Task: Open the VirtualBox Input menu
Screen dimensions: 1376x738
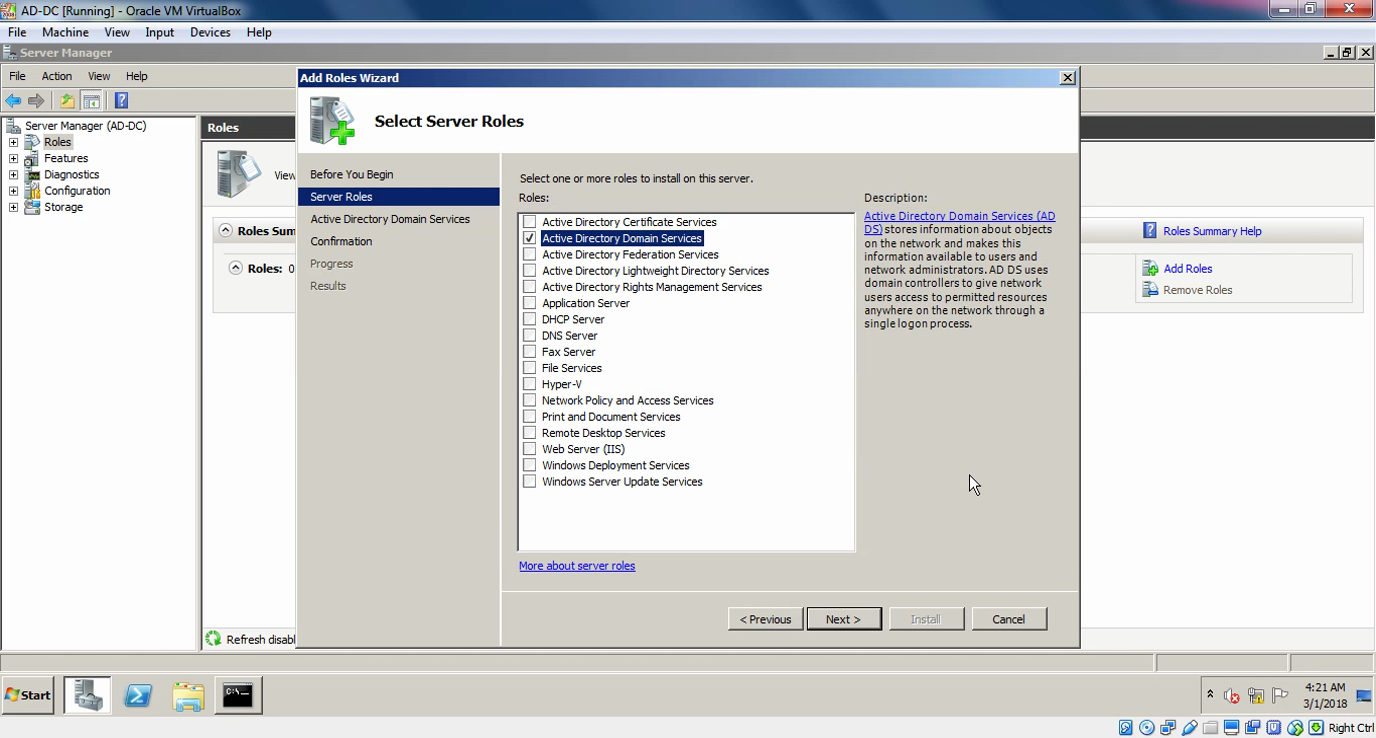Action: [x=159, y=32]
